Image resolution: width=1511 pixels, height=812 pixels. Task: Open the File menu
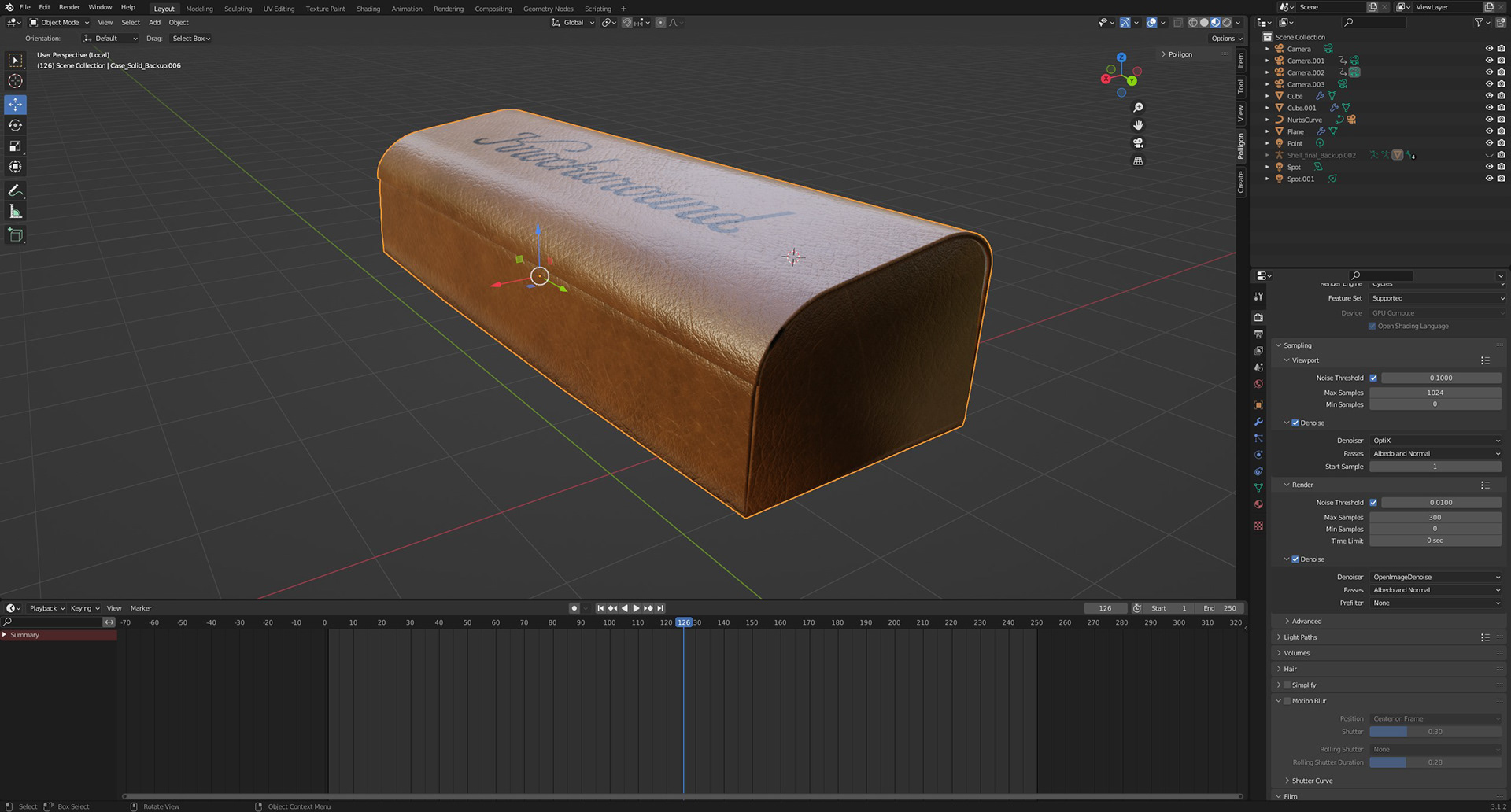(24, 8)
